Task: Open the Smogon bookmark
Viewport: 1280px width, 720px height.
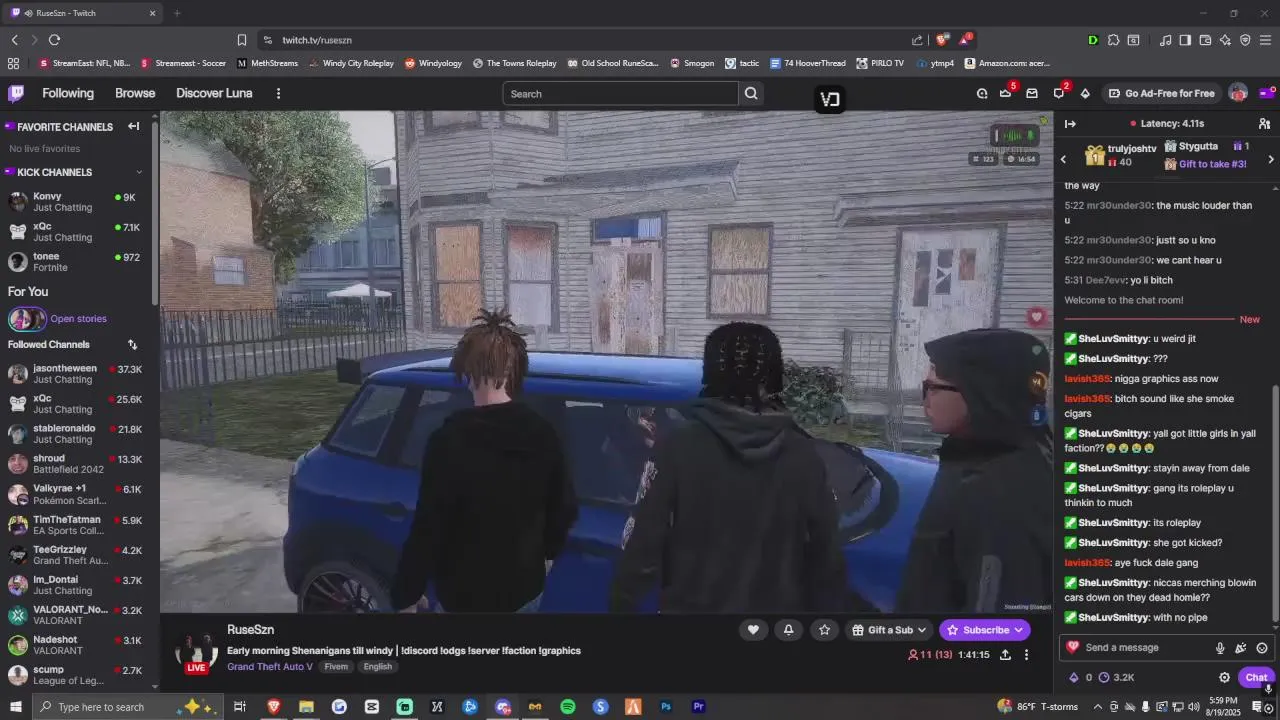Action: click(x=692, y=63)
